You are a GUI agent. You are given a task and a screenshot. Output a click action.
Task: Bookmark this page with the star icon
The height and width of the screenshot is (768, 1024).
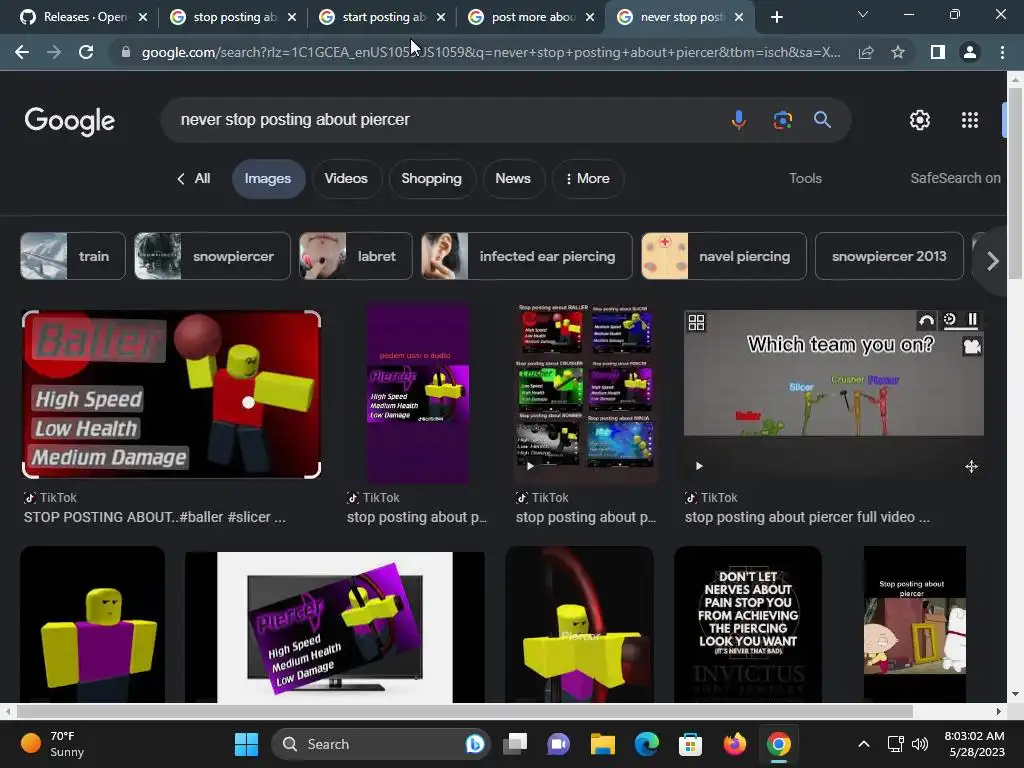[898, 52]
